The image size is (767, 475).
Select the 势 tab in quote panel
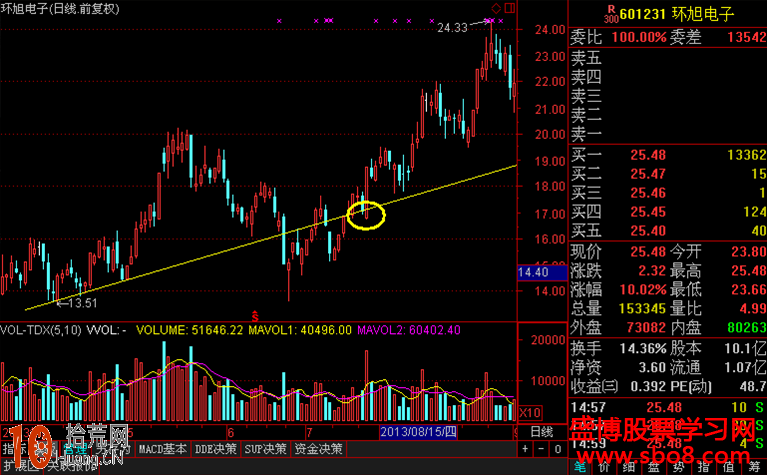679,467
